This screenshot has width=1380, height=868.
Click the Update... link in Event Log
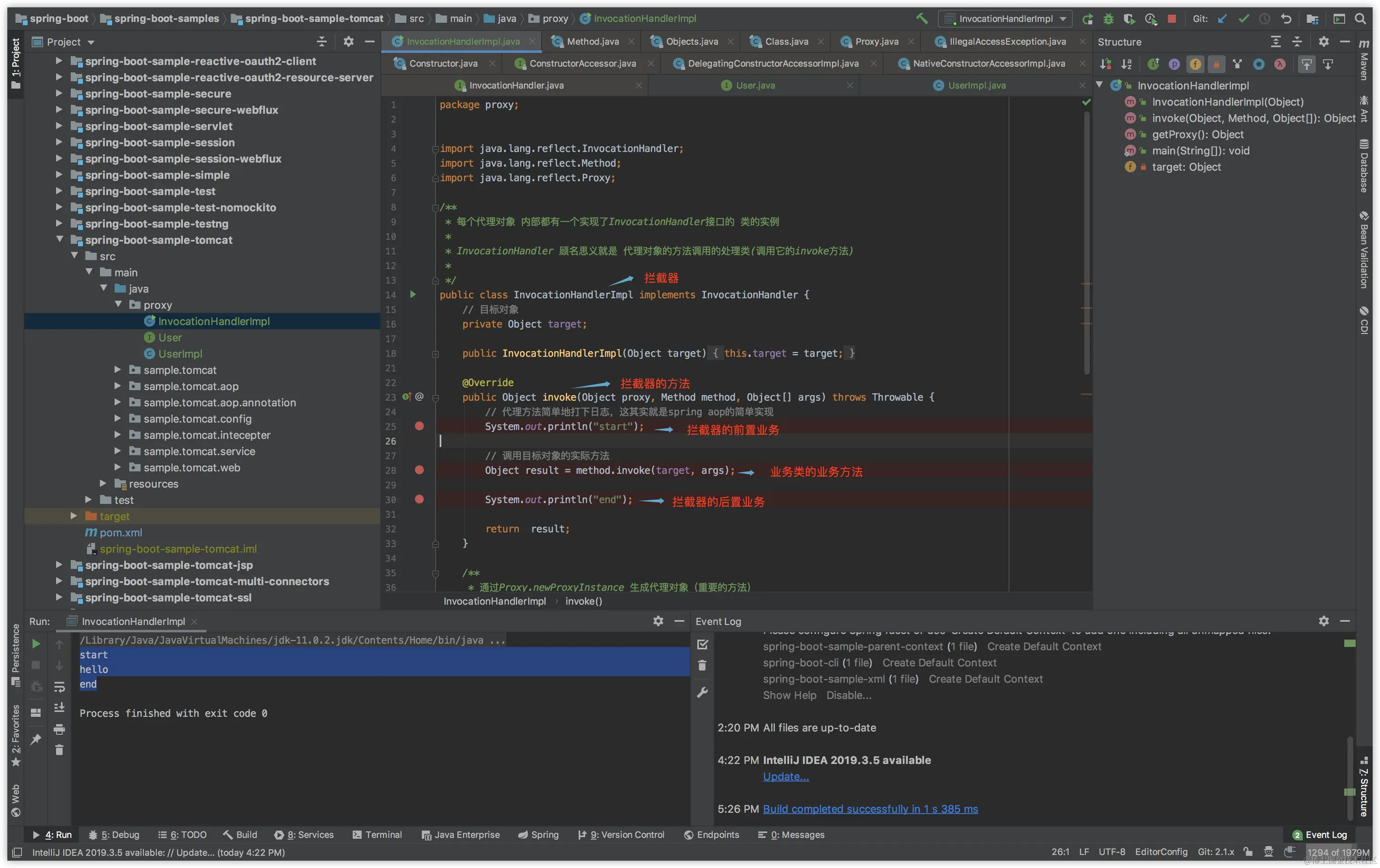[x=786, y=776]
